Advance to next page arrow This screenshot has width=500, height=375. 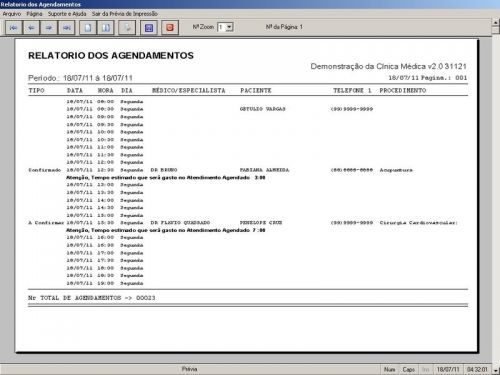tap(49, 28)
